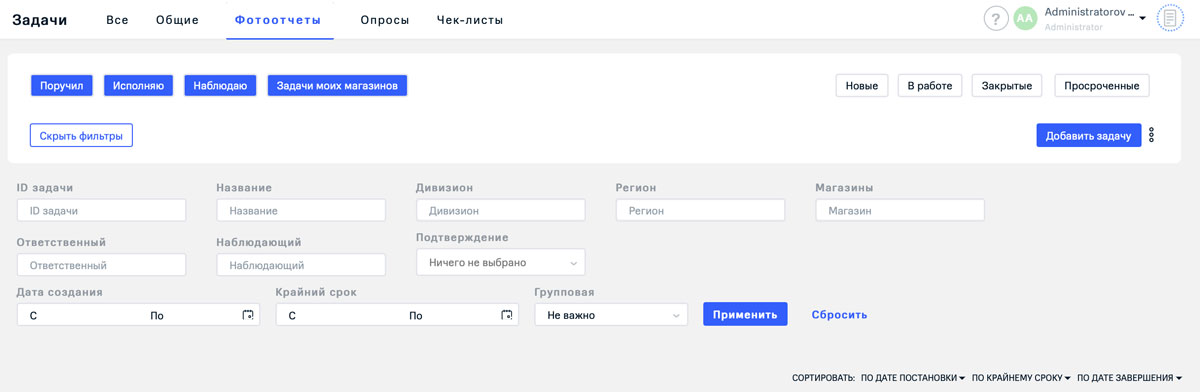1200x392 pixels.
Task: Focus the Ответственный input field
Action: coord(102,265)
